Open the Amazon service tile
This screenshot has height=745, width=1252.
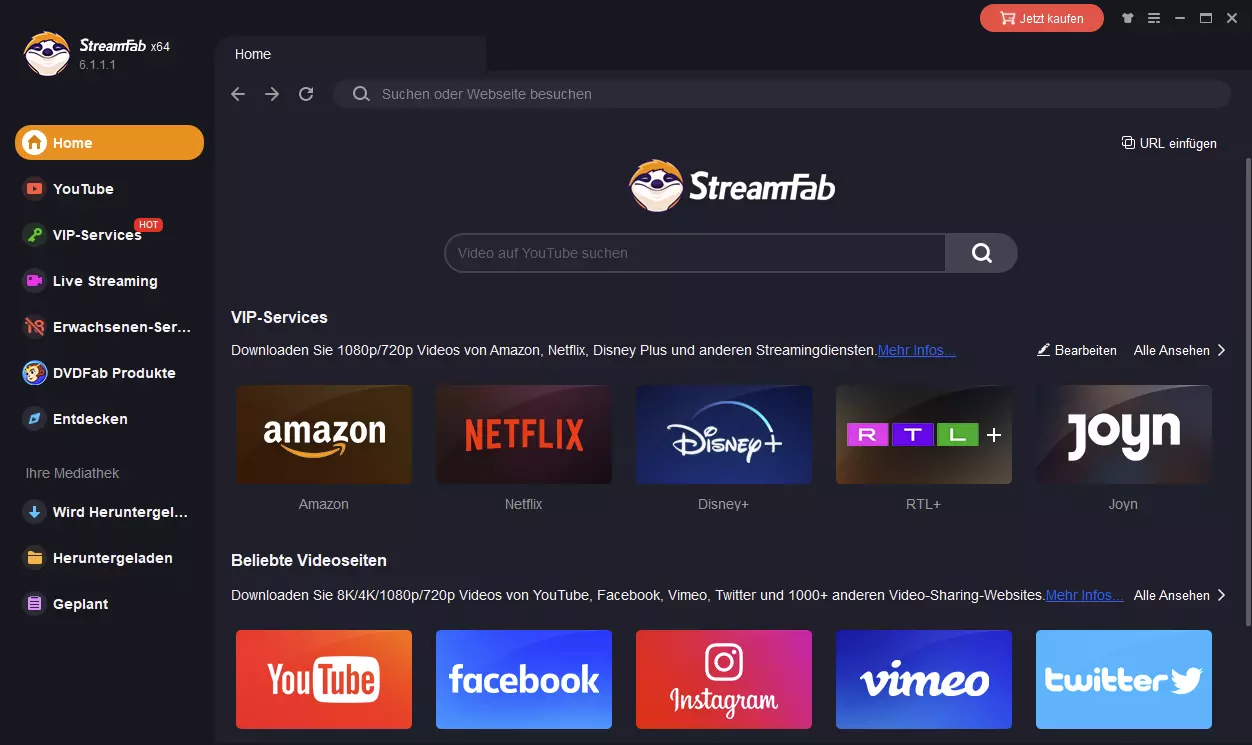324,435
